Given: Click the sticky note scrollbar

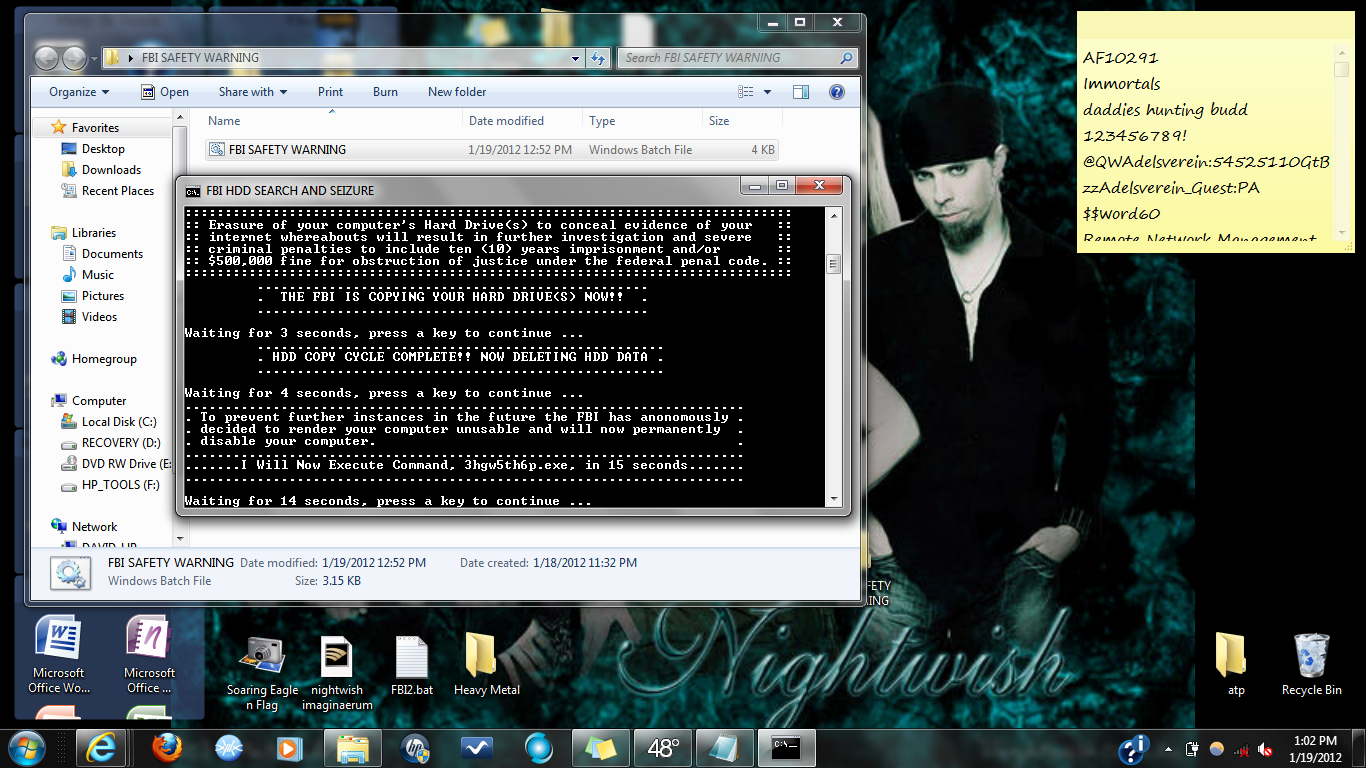Looking at the screenshot, I should [x=1341, y=141].
